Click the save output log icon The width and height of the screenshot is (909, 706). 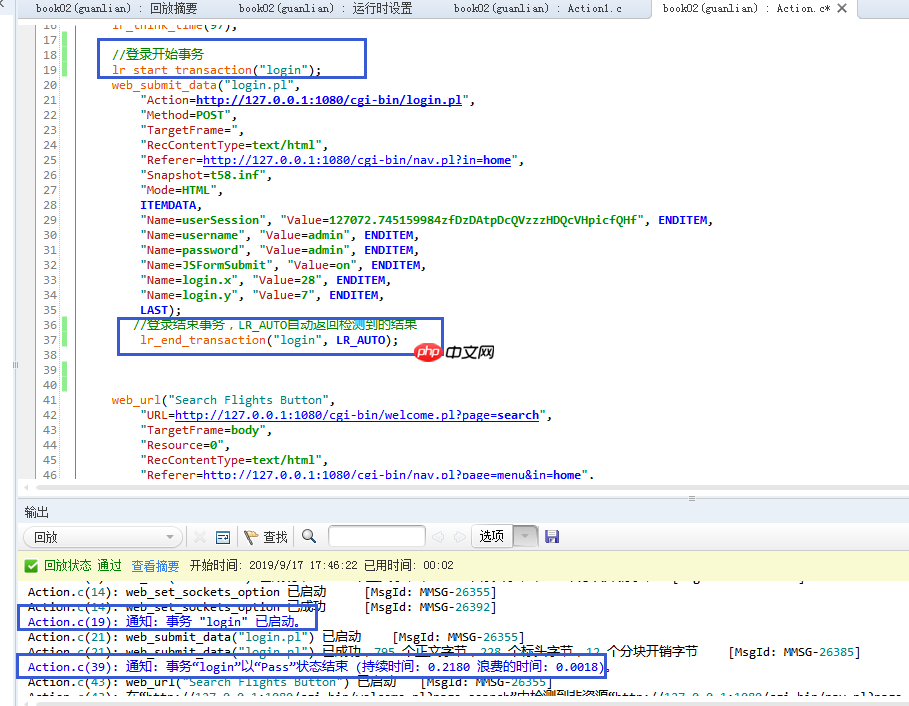[x=552, y=536]
